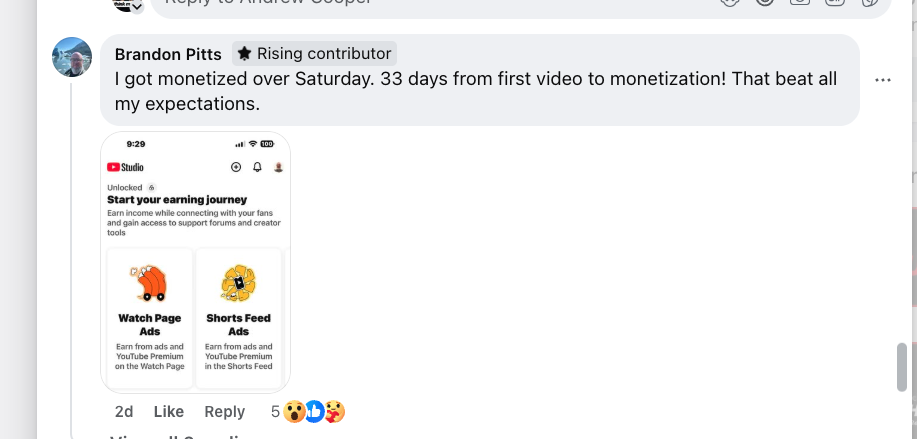Reply to Brandon Pitts' comment
Viewport: 917px width, 439px height.
tap(224, 411)
